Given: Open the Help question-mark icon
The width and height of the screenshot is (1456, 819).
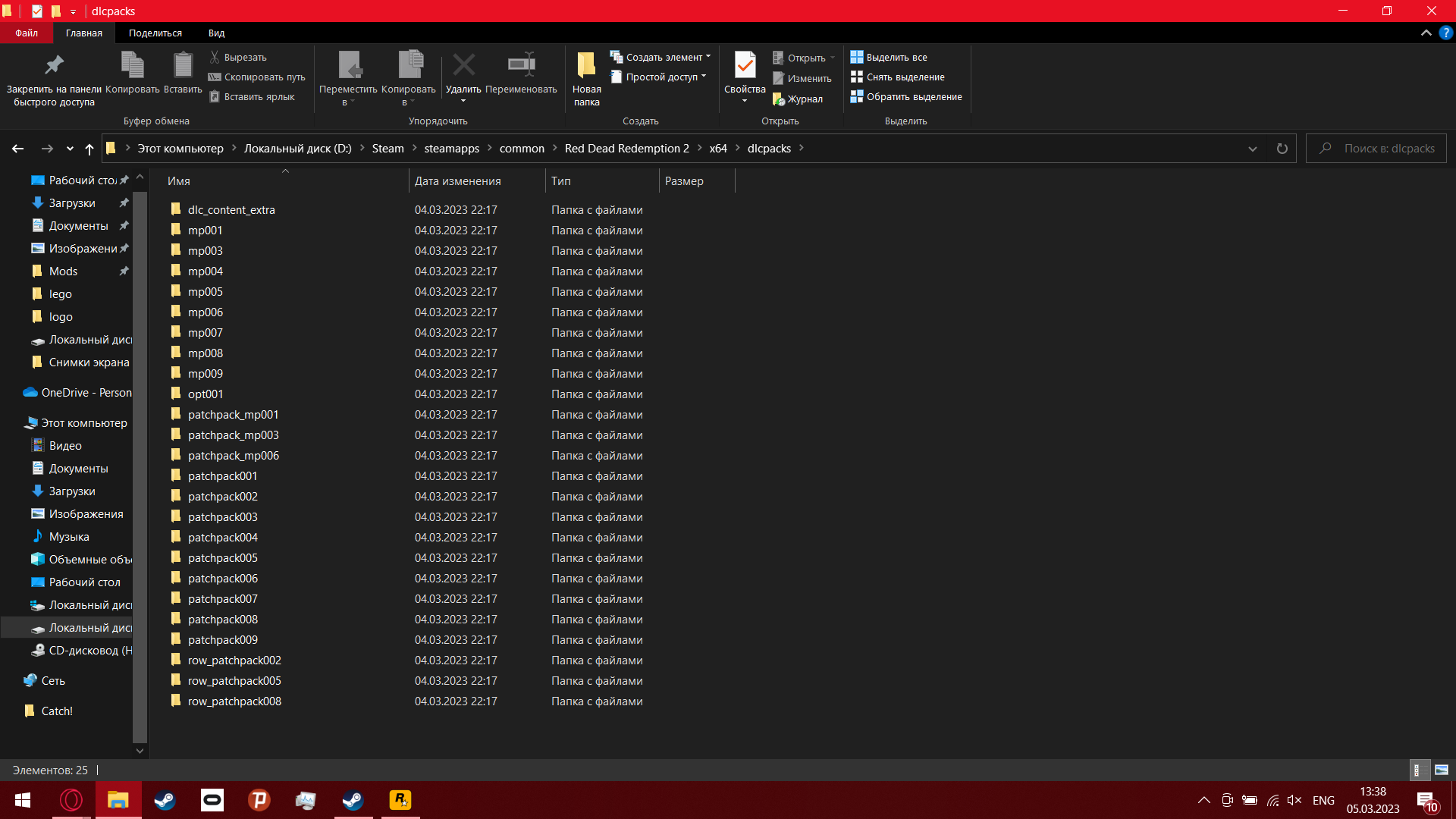Looking at the screenshot, I should coord(1446,33).
